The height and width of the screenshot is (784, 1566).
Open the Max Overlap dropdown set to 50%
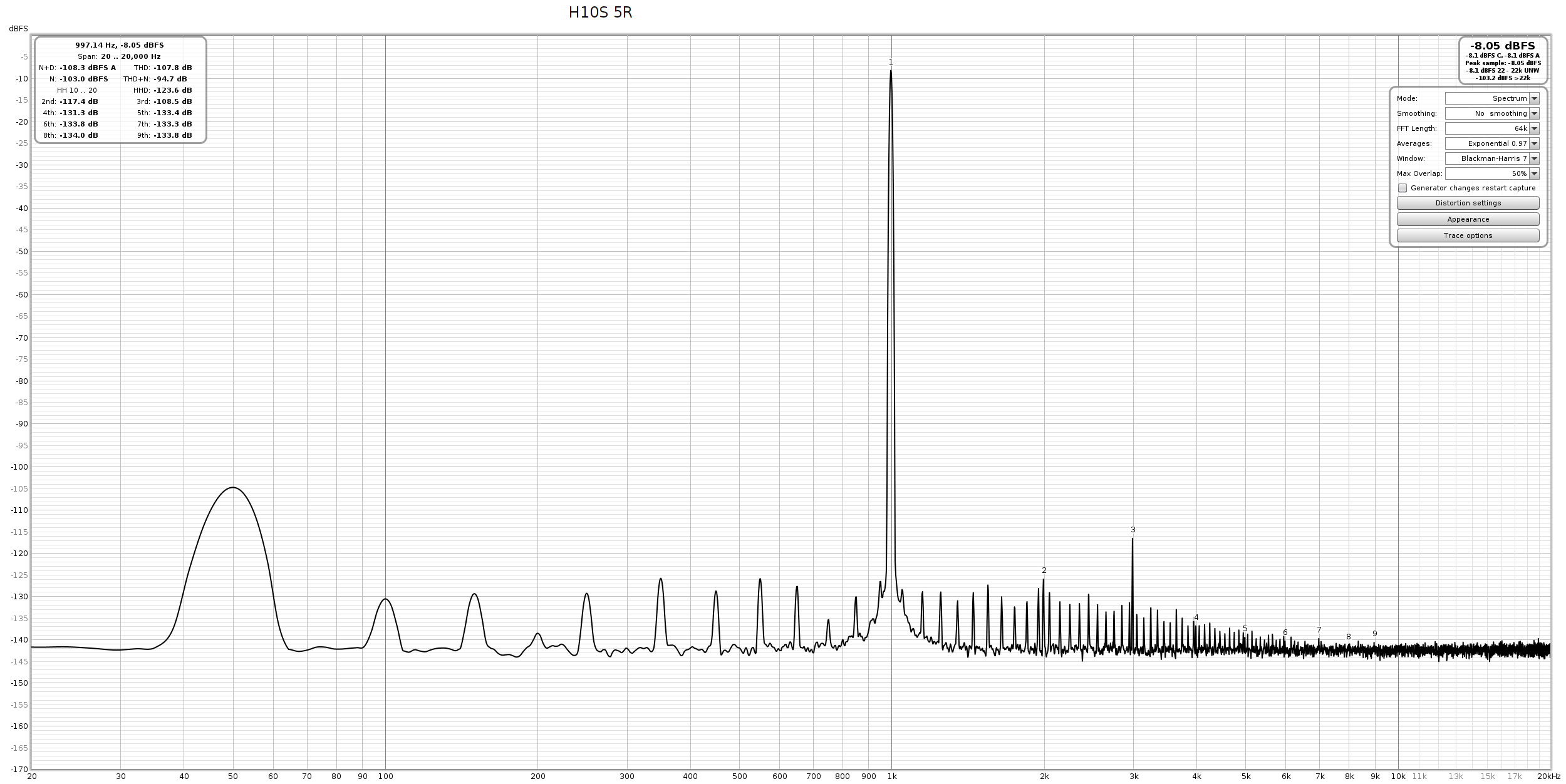point(1491,173)
